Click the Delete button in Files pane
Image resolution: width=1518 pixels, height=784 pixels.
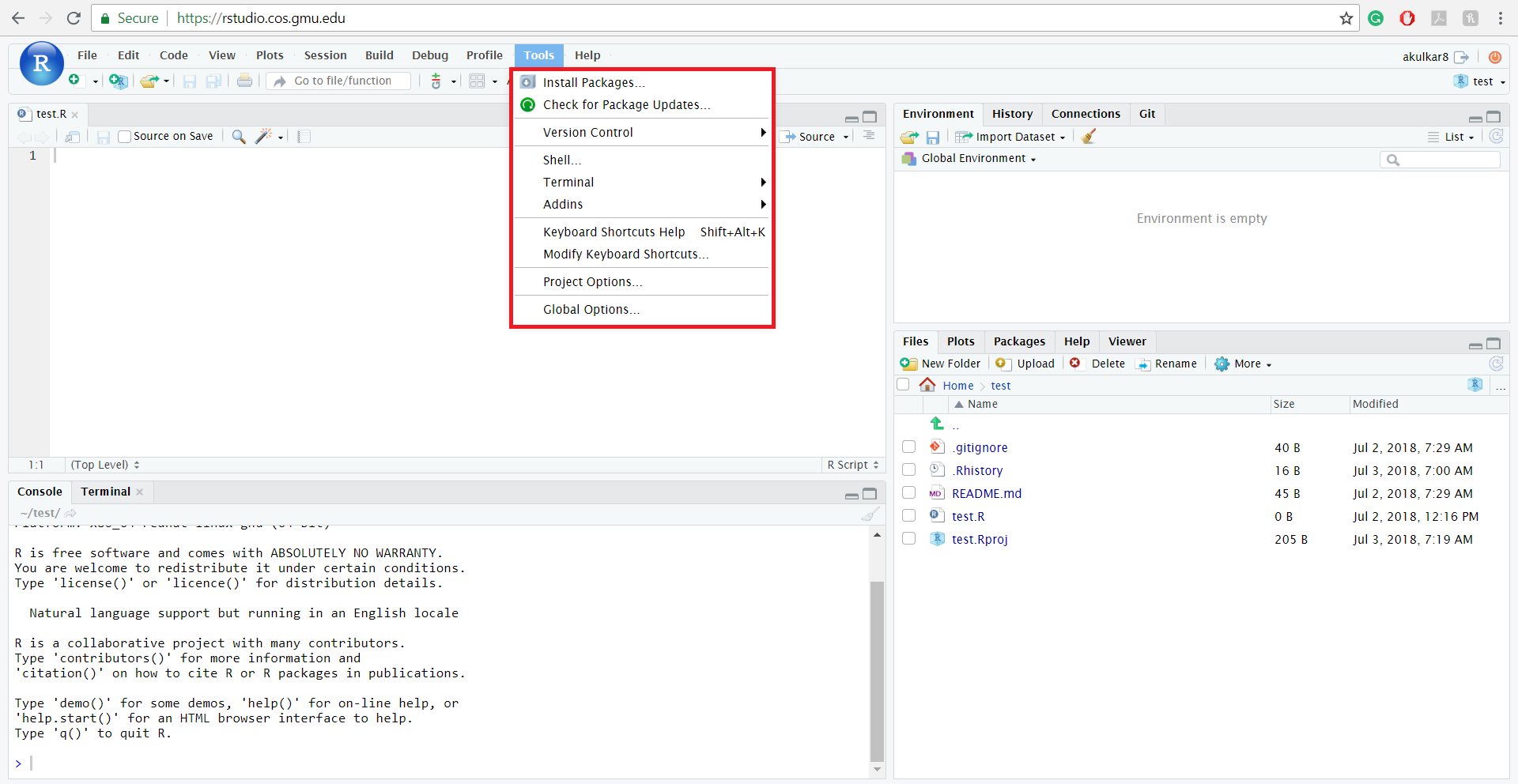1097,364
